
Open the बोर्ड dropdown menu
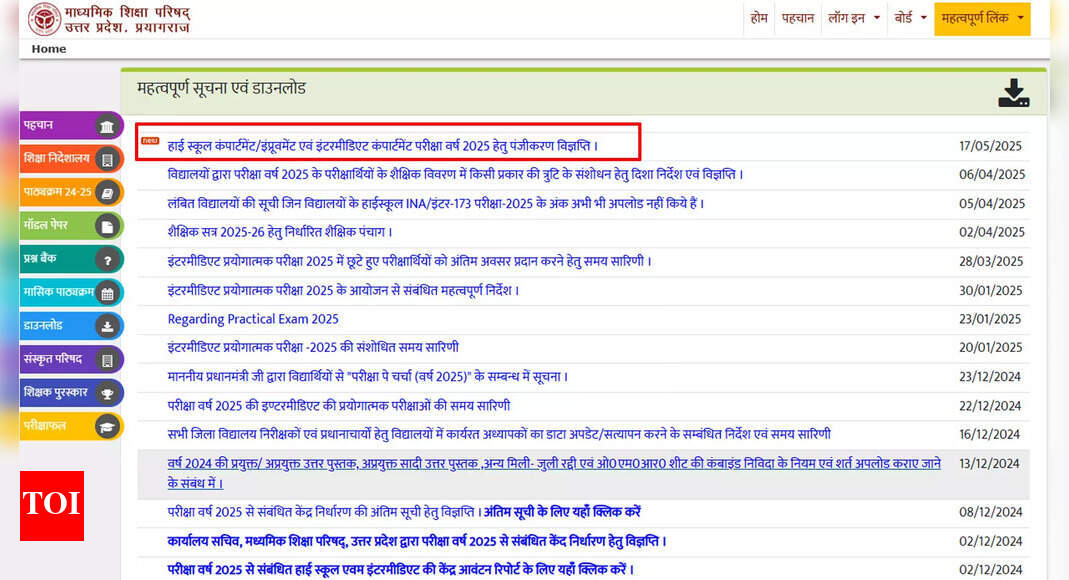coord(910,18)
